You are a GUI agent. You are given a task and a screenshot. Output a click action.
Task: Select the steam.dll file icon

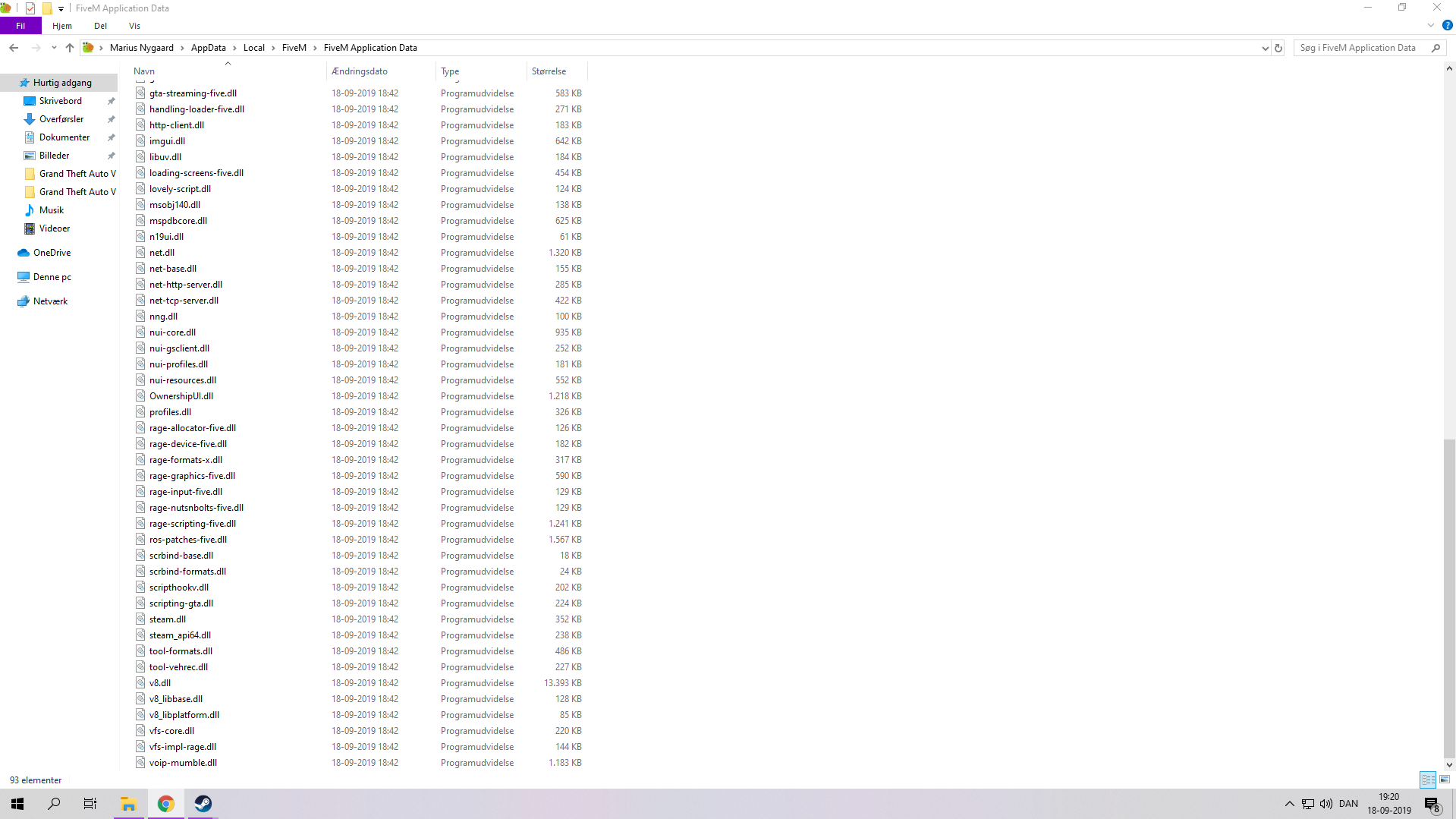click(x=140, y=619)
